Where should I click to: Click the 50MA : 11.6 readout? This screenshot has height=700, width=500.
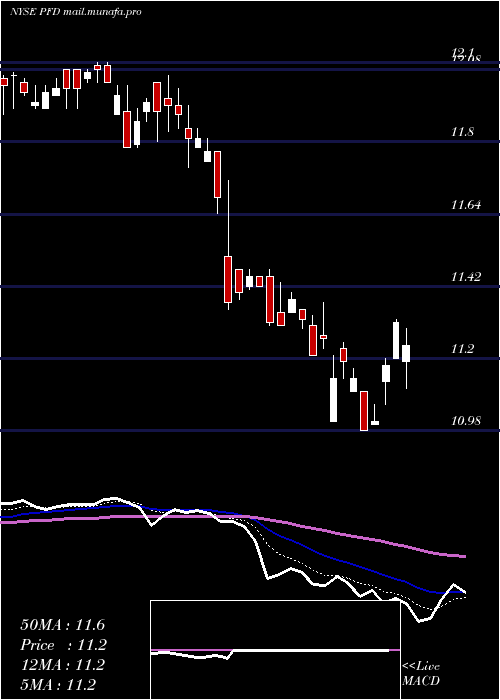[63, 625]
